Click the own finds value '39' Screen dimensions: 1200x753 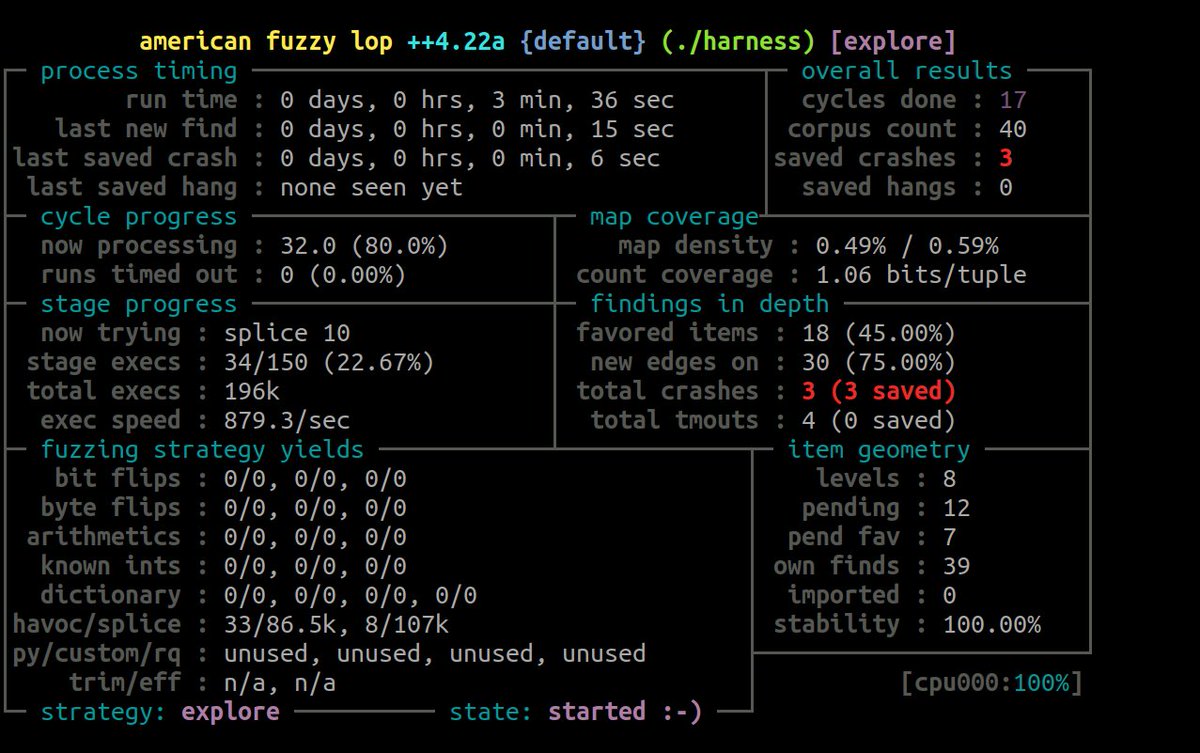pyautogui.click(x=956, y=566)
